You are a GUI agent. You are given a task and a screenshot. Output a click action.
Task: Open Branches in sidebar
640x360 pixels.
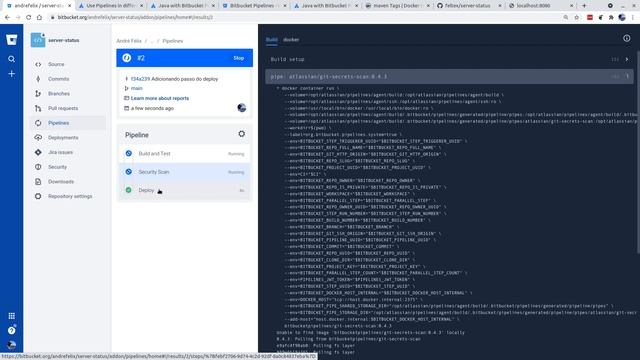59,94
